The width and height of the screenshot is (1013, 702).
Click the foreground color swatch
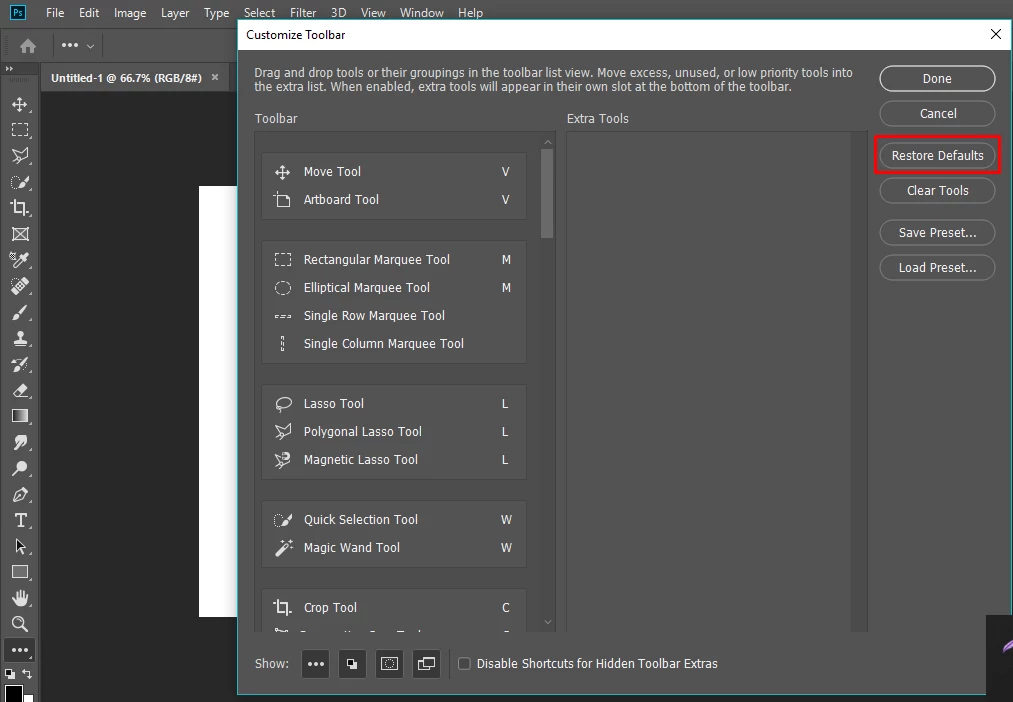(13, 693)
